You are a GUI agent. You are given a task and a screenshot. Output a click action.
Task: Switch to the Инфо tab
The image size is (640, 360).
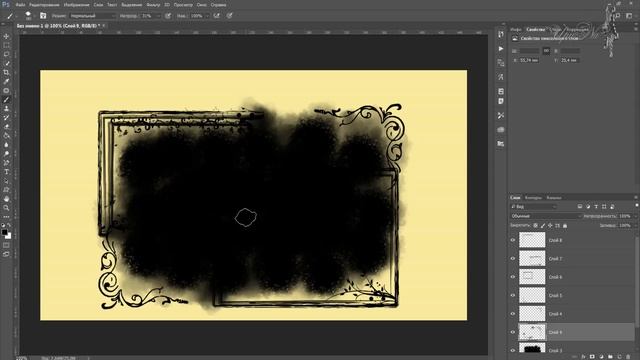(516, 29)
